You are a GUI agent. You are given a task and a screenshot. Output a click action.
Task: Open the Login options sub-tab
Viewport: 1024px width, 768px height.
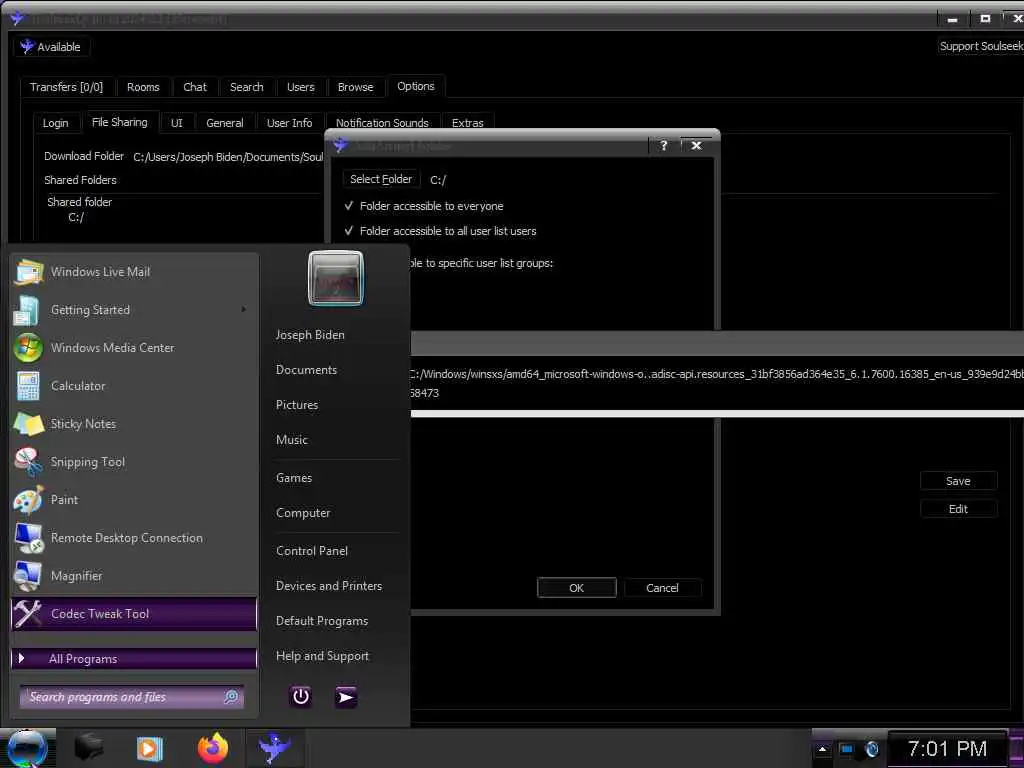pyautogui.click(x=56, y=123)
